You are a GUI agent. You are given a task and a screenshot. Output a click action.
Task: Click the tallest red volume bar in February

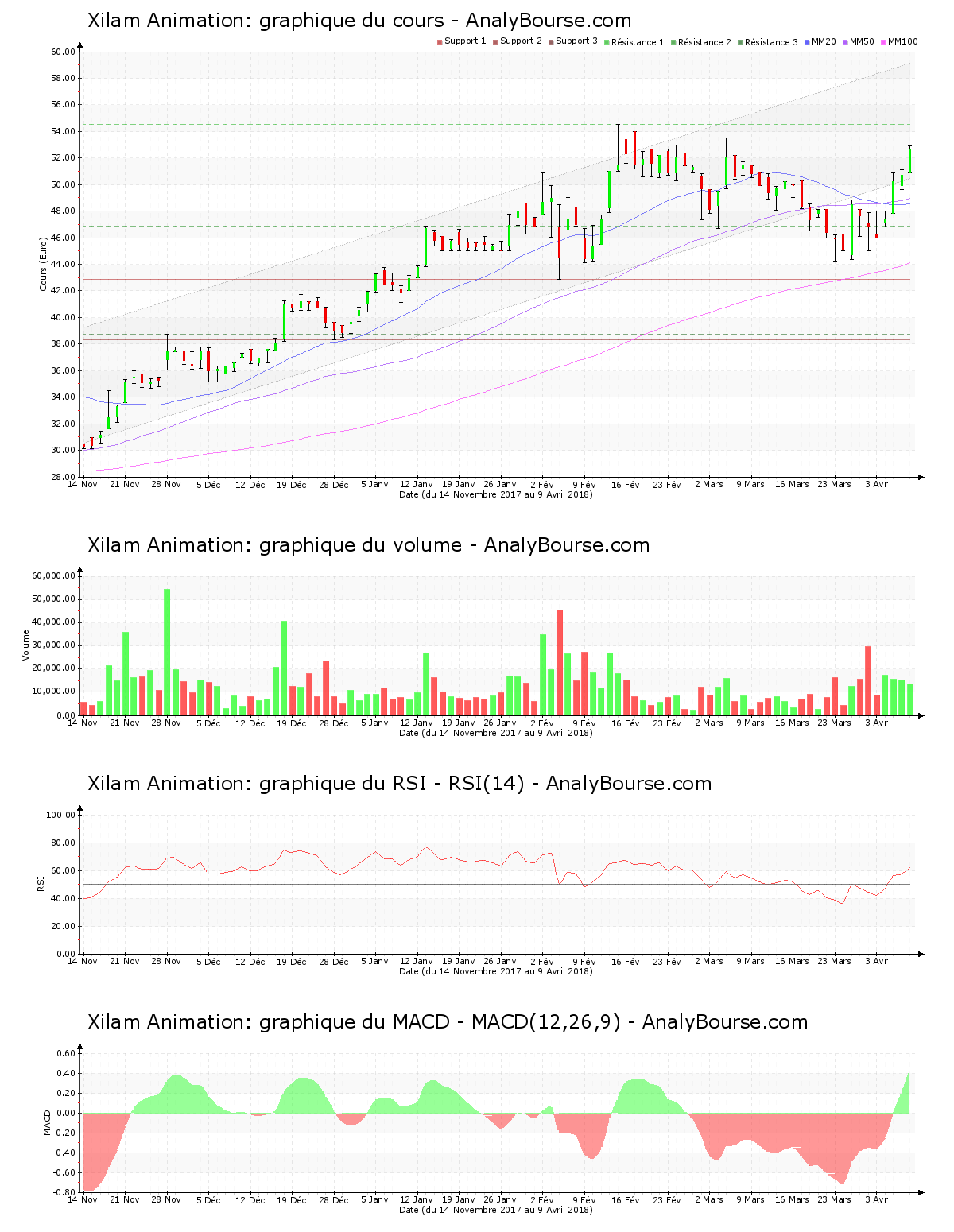point(560,662)
